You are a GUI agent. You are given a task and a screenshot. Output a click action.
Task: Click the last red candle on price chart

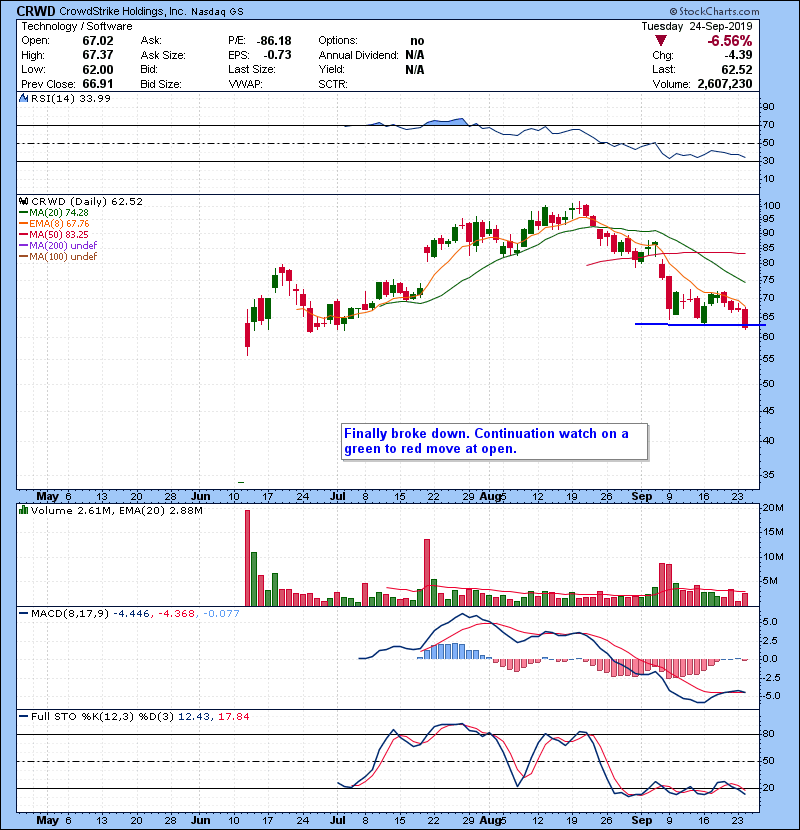(x=745, y=318)
